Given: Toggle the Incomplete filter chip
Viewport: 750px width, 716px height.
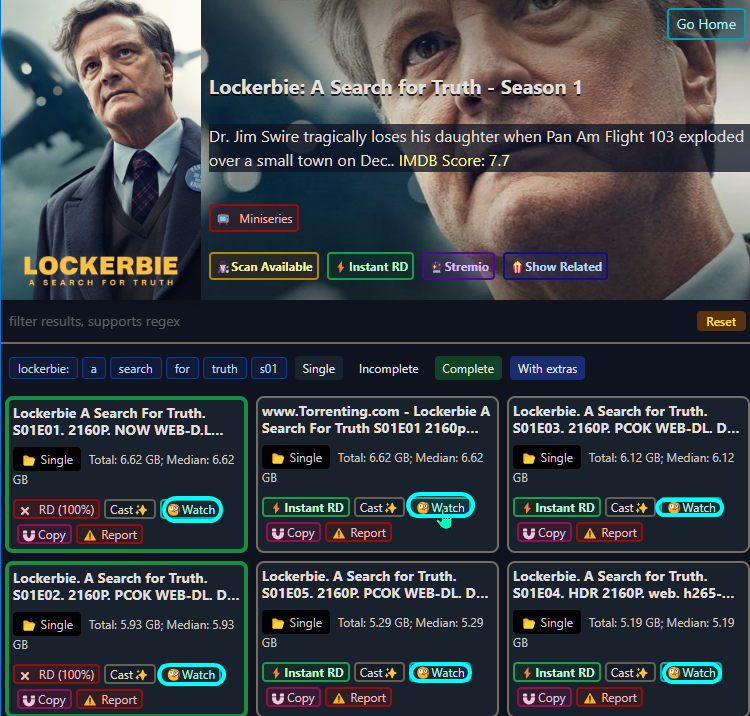Looking at the screenshot, I should coord(388,369).
